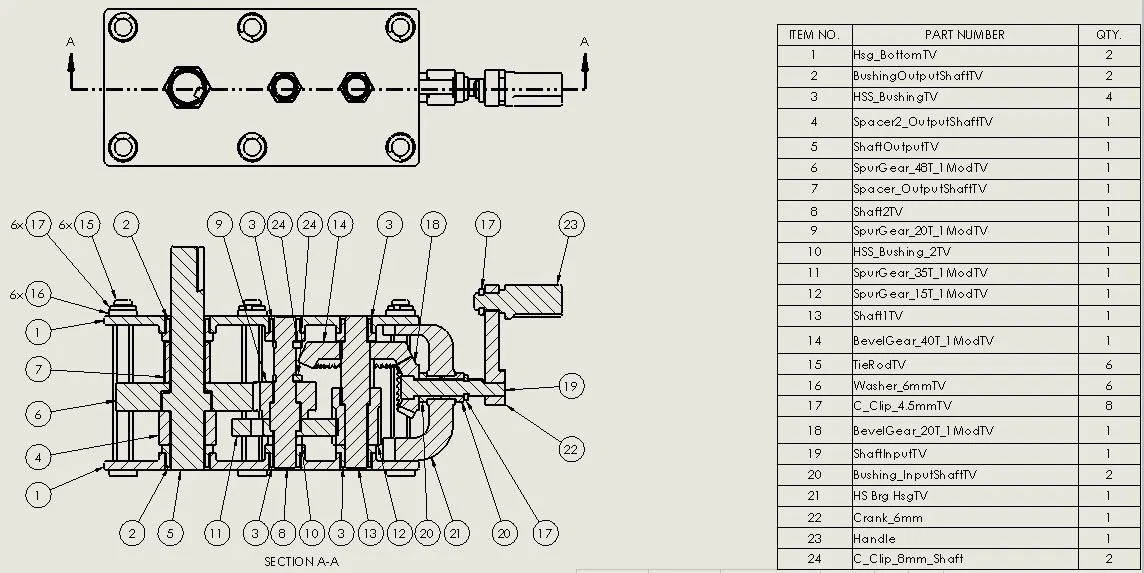Click balloon 10 below the section view

[x=312, y=534]
